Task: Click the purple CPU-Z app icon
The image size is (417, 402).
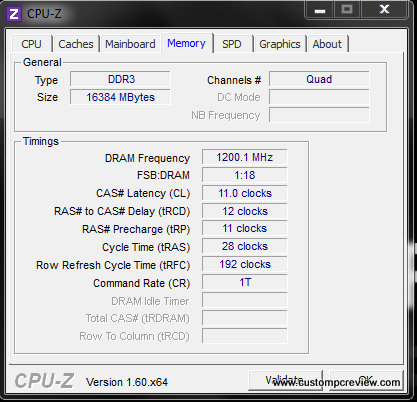Action: pos(14,14)
